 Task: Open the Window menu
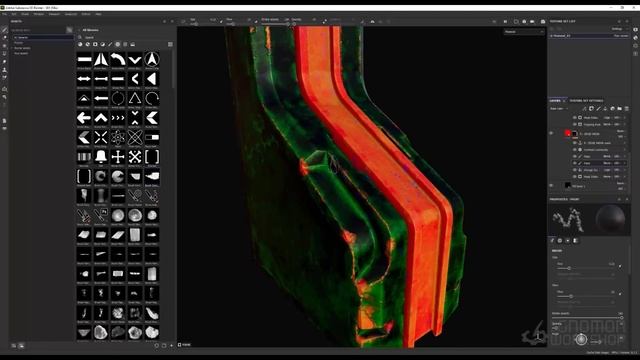[x=39, y=14]
